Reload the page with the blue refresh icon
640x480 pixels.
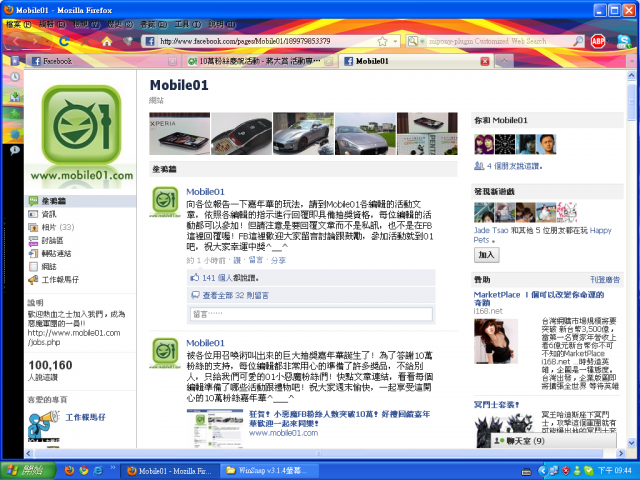[x=64, y=41]
